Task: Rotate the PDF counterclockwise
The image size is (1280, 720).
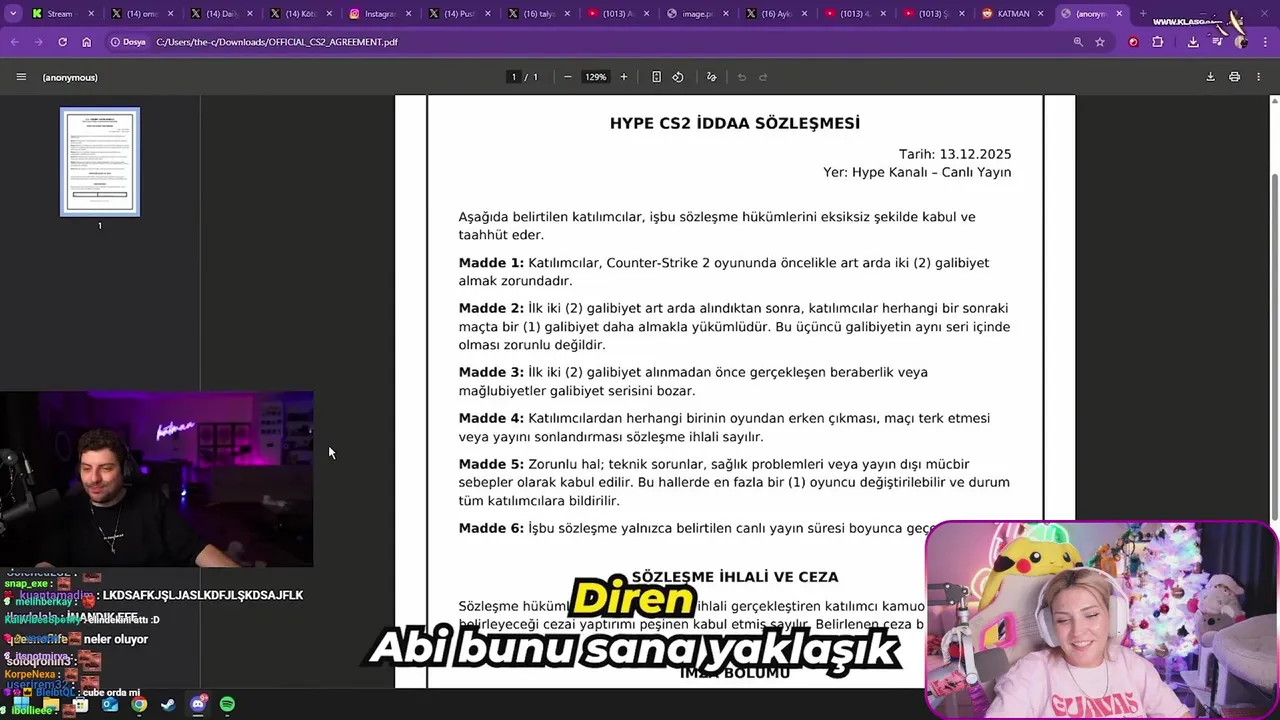Action: (678, 77)
